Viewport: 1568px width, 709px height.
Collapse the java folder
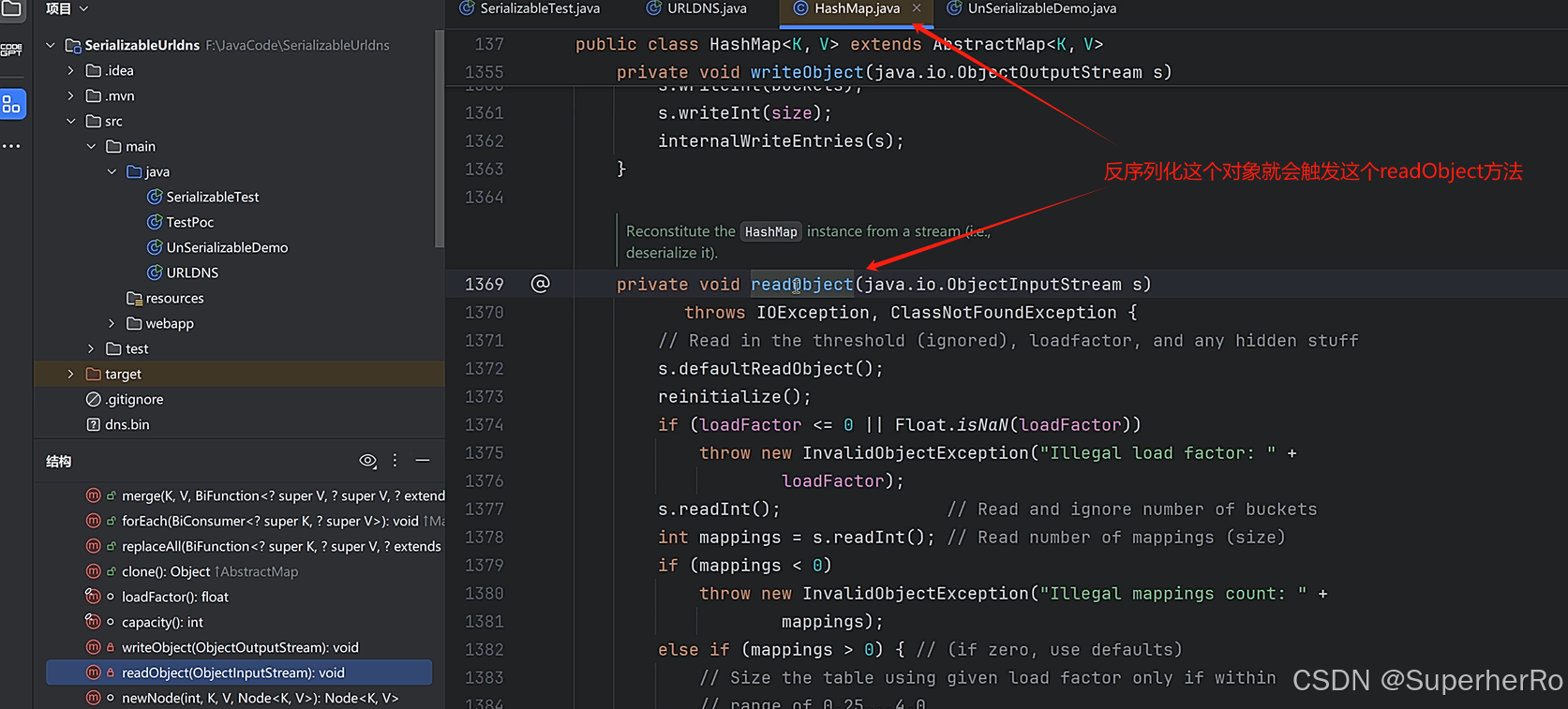[x=112, y=171]
